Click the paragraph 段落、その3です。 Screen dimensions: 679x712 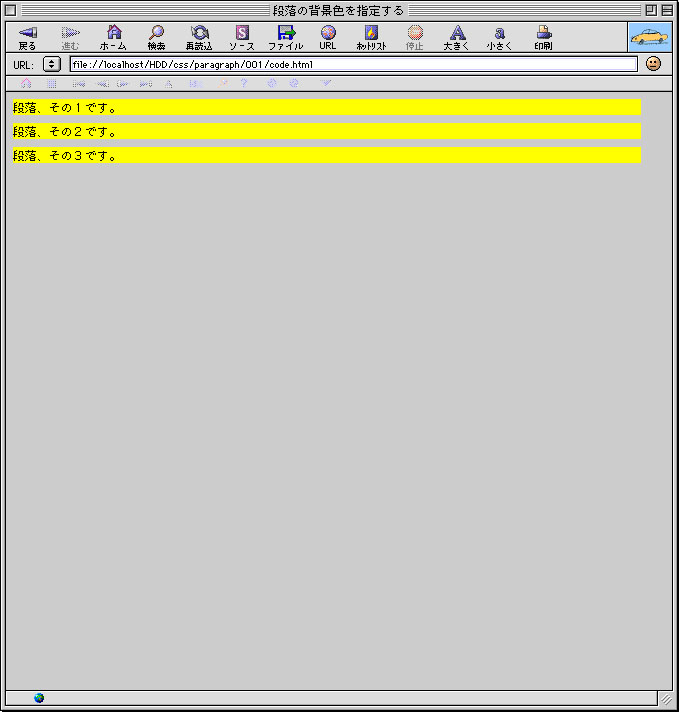pos(327,155)
